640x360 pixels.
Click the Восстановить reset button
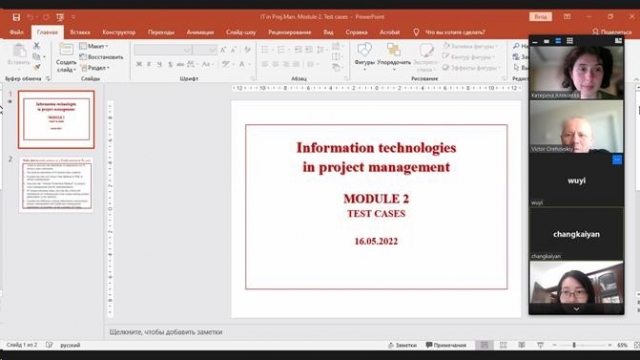coord(102,57)
